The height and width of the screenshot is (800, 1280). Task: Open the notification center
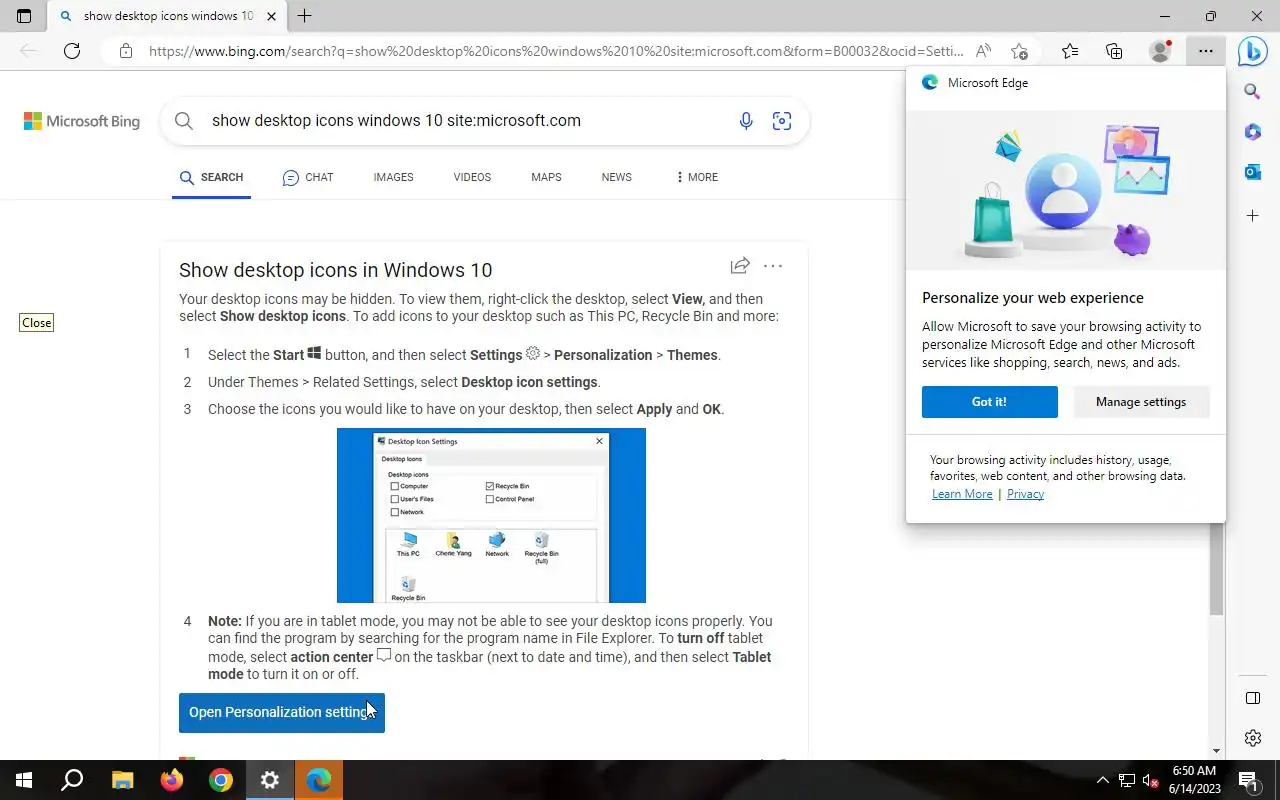[1248, 780]
